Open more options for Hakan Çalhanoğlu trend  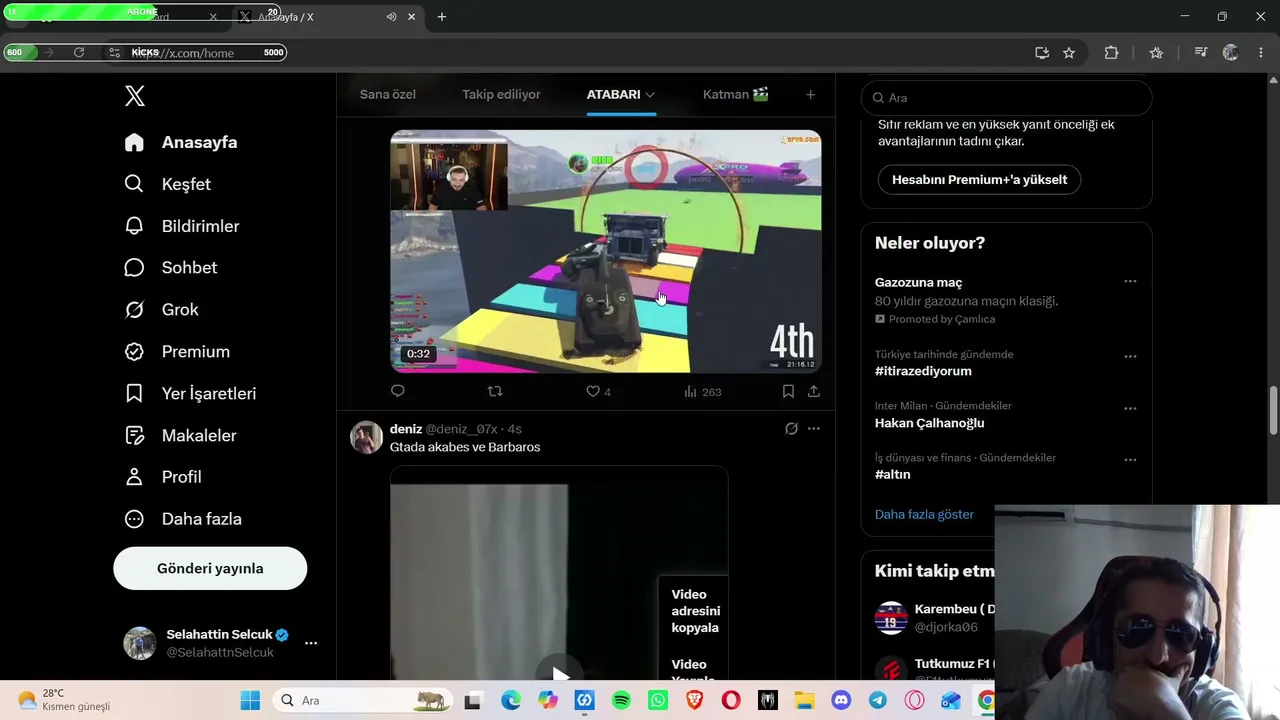pyautogui.click(x=1130, y=408)
